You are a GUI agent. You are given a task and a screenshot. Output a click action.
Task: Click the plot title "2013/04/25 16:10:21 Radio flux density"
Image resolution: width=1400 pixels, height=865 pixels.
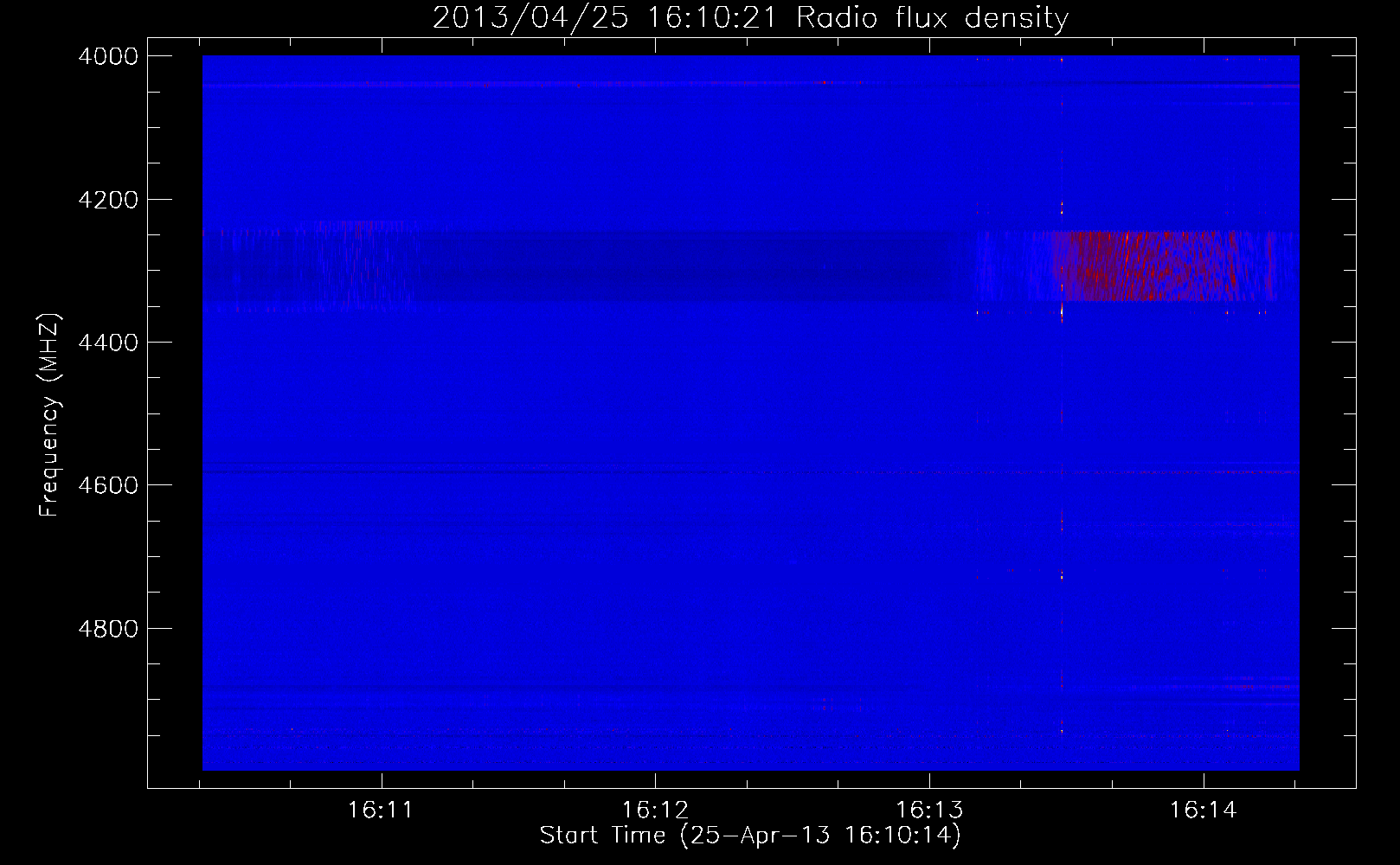750,18
